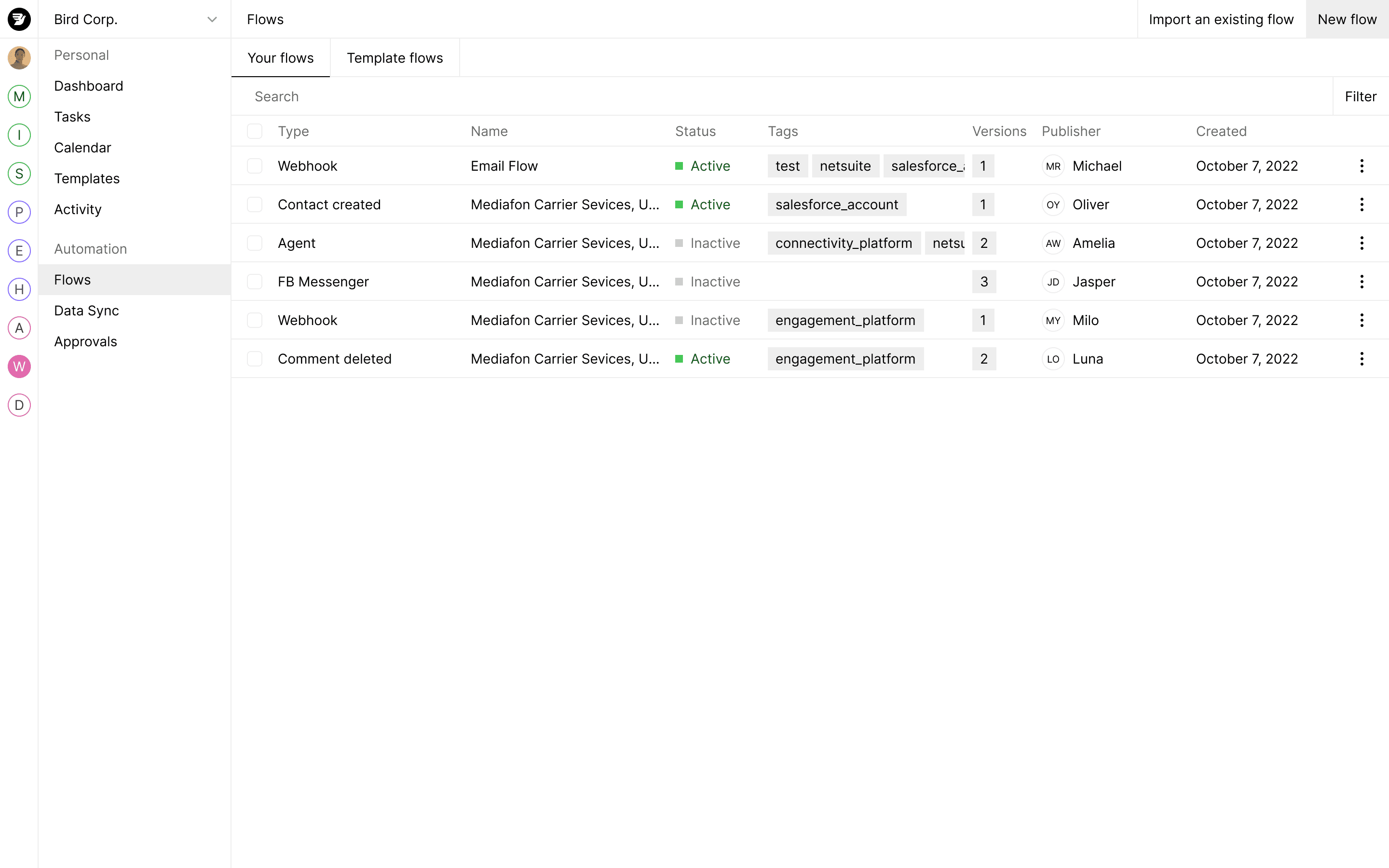Open the three-dot menu for Comment deleted
The height and width of the screenshot is (868, 1389).
(1362, 358)
